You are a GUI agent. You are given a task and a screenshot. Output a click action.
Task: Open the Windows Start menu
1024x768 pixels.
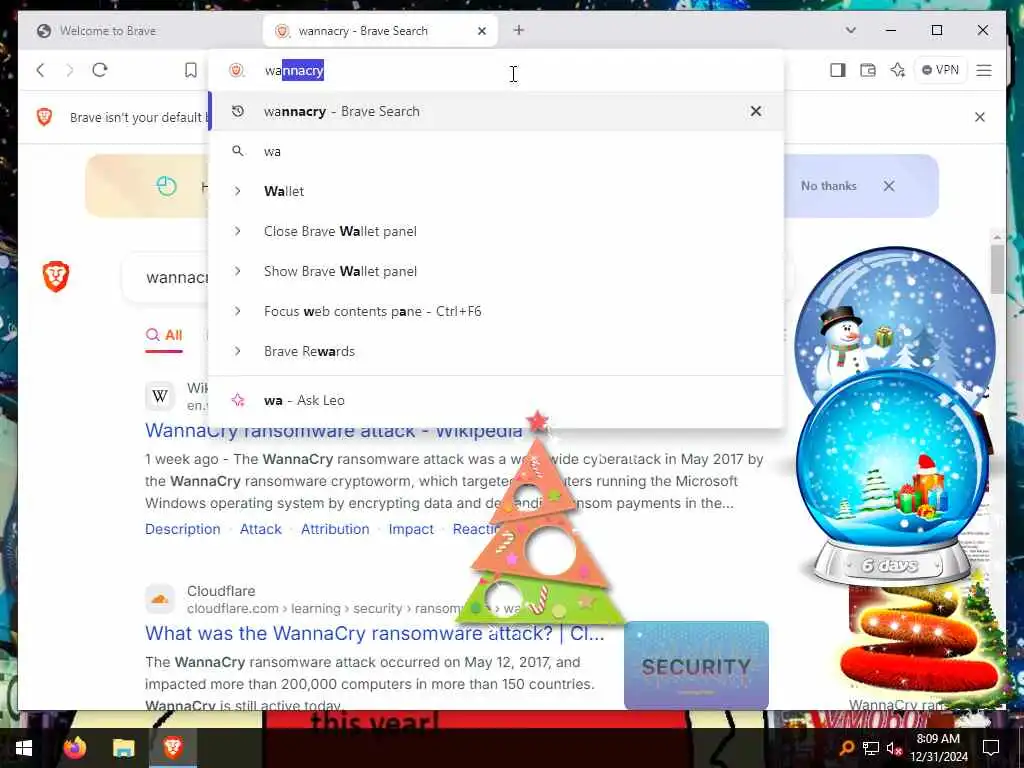(24, 748)
